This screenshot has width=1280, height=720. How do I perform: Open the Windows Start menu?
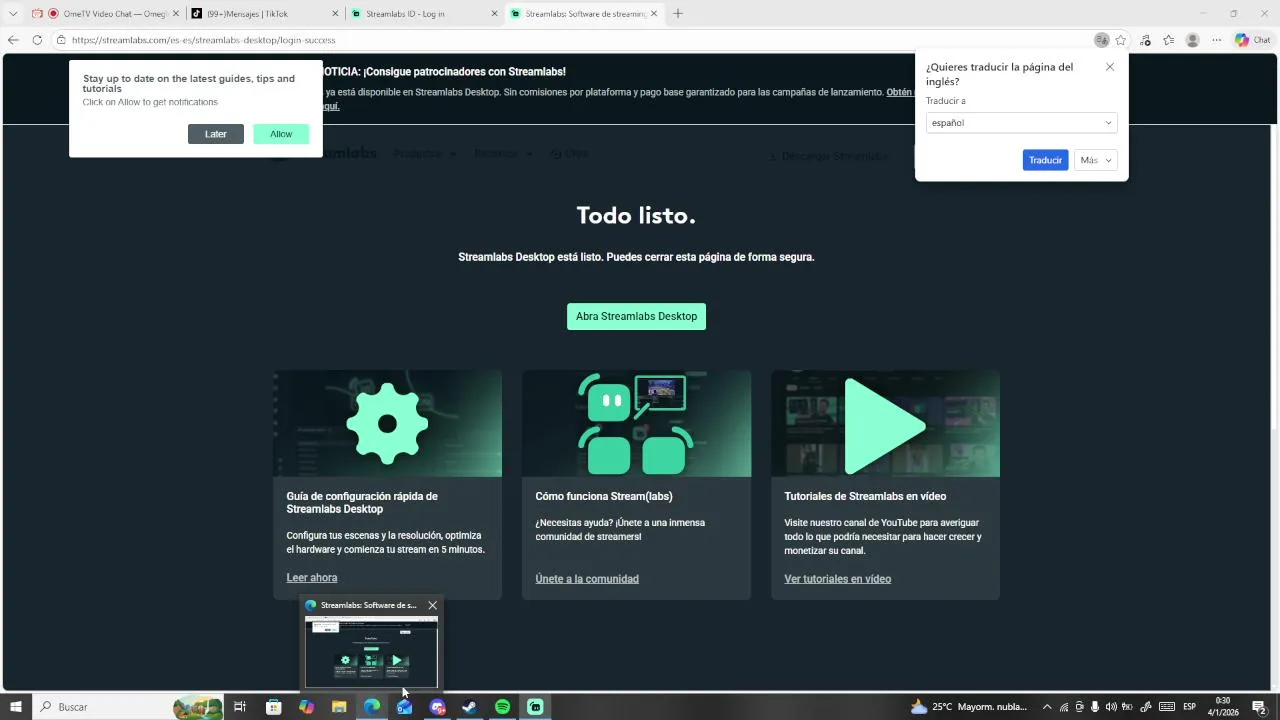click(15, 707)
